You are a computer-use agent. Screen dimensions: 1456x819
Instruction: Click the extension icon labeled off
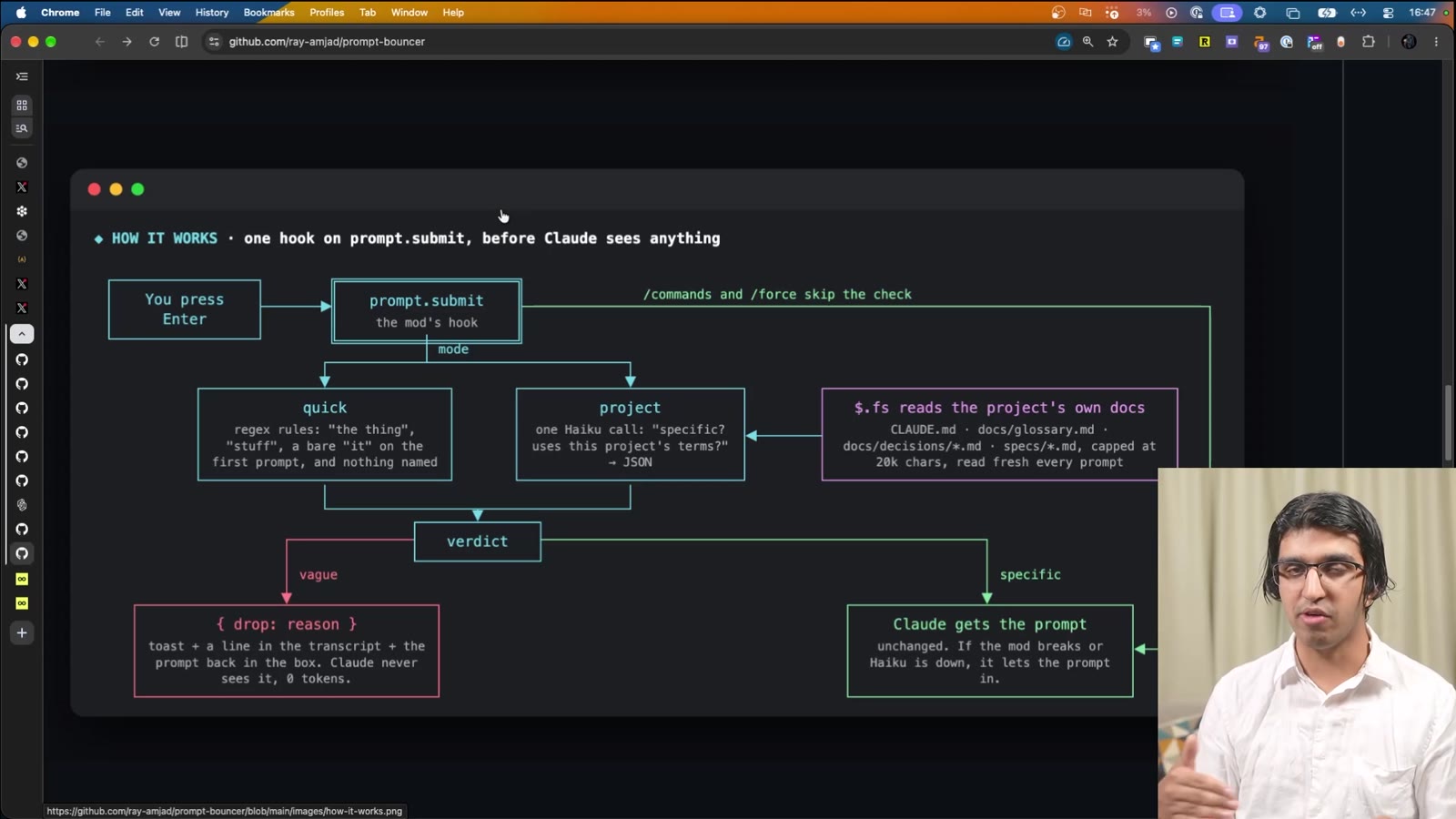[1314, 43]
